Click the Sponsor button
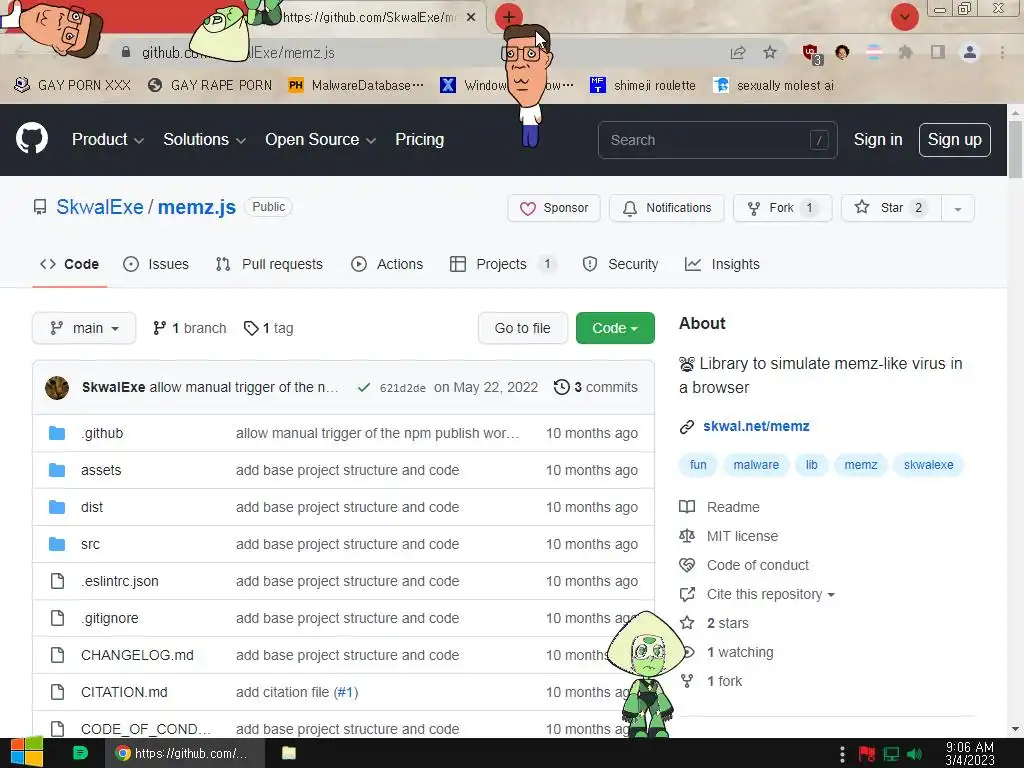 click(x=554, y=208)
